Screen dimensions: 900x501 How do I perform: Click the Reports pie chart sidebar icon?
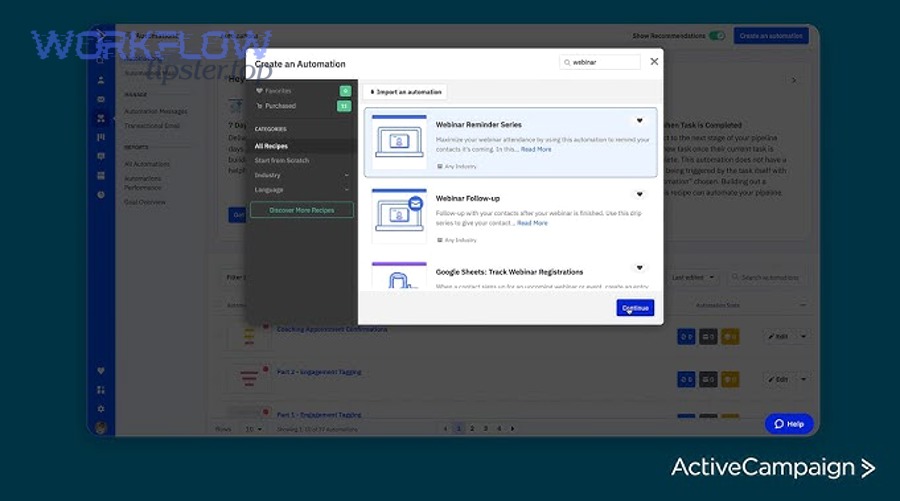point(101,195)
